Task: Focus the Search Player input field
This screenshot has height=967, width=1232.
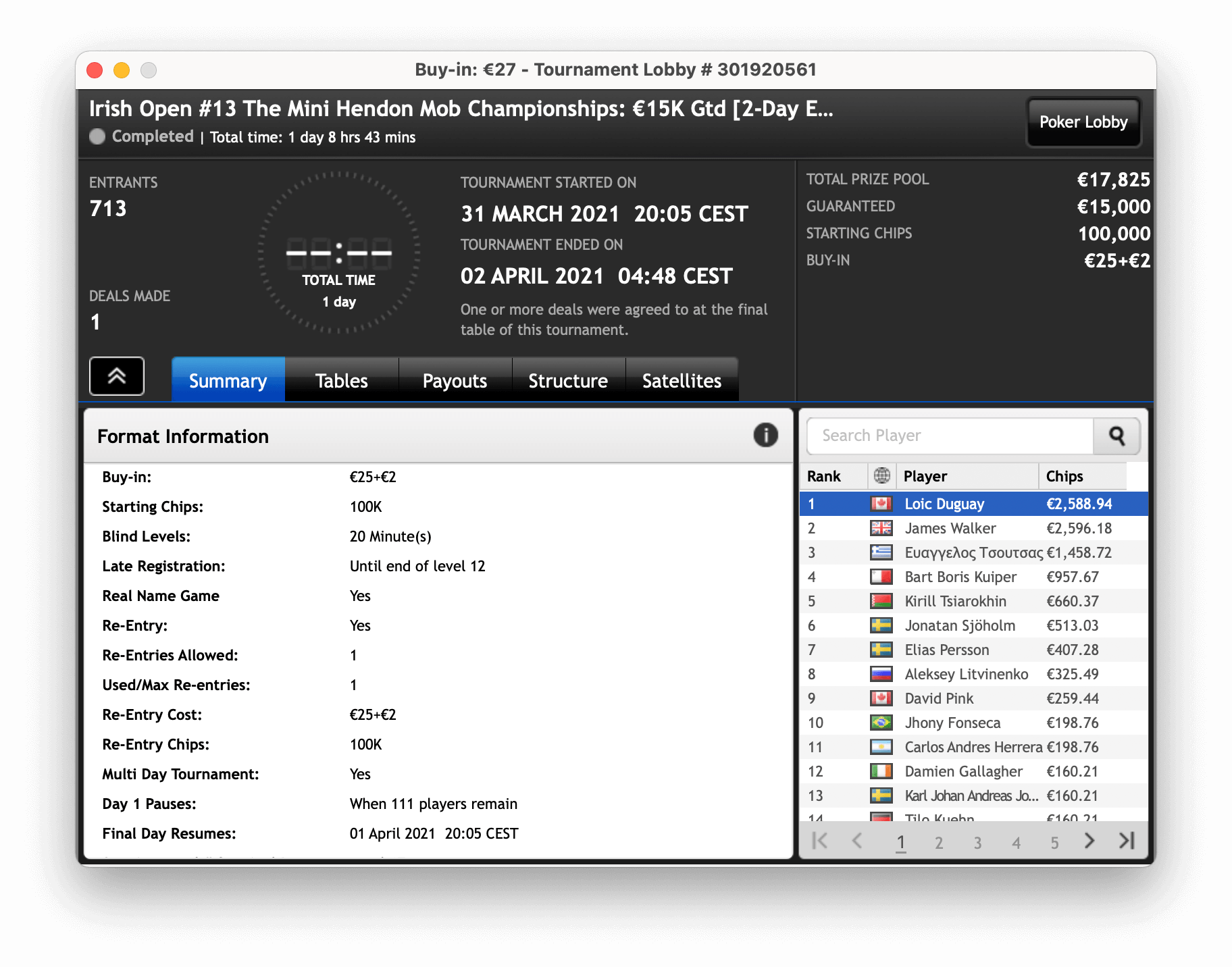Action: (950, 436)
